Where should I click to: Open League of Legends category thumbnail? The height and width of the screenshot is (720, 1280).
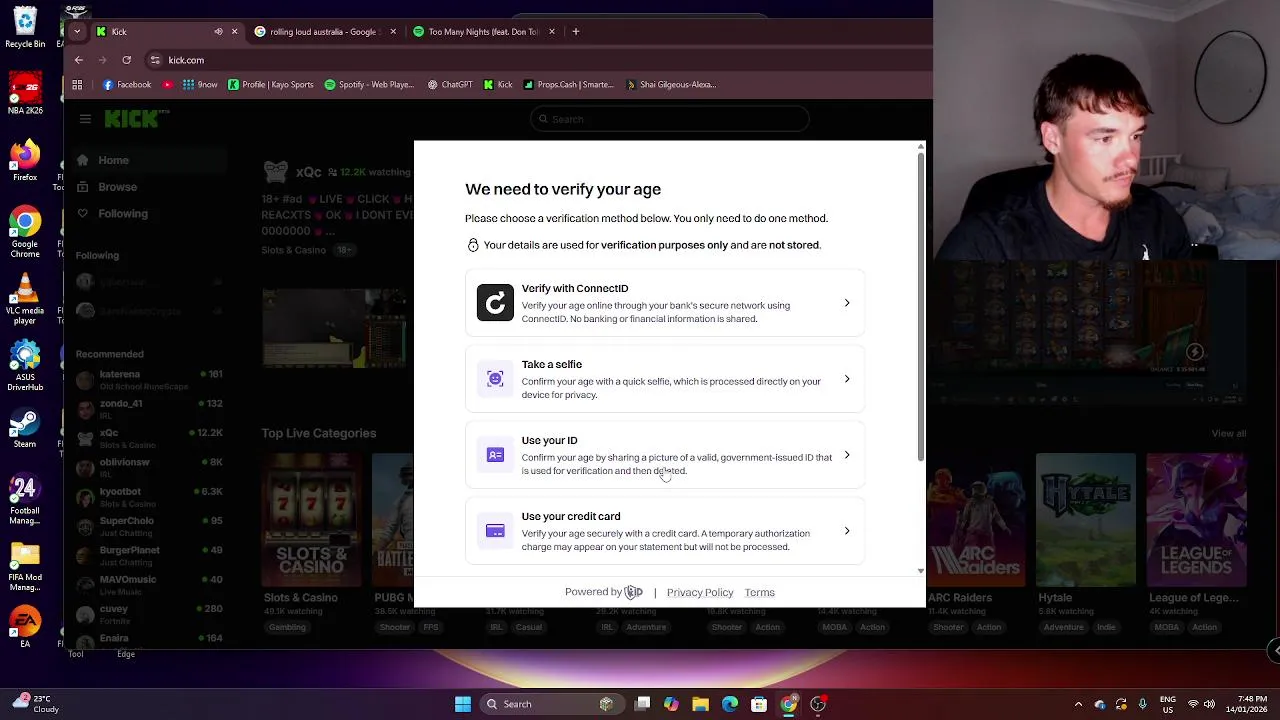tap(1197, 520)
